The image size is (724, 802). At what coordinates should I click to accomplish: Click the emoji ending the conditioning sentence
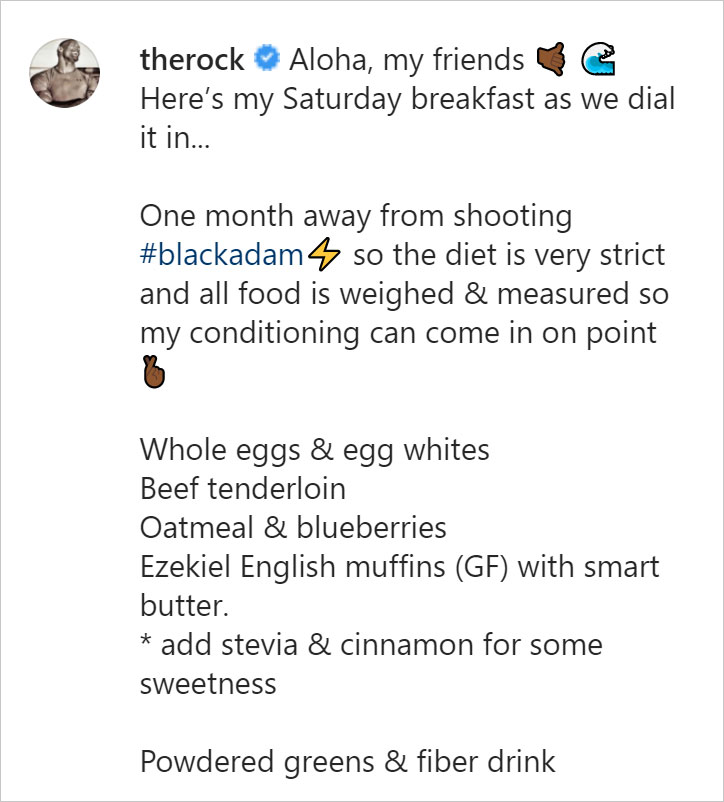pos(152,372)
